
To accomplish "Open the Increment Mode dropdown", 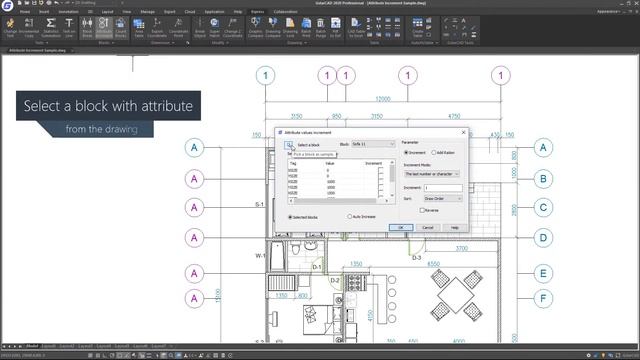I will [431, 174].
